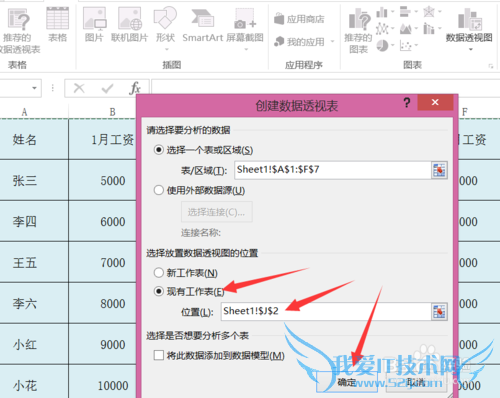Viewport: 500px width, 398px height.
Task: Select "现有工作表" radio button
Action: point(159,291)
